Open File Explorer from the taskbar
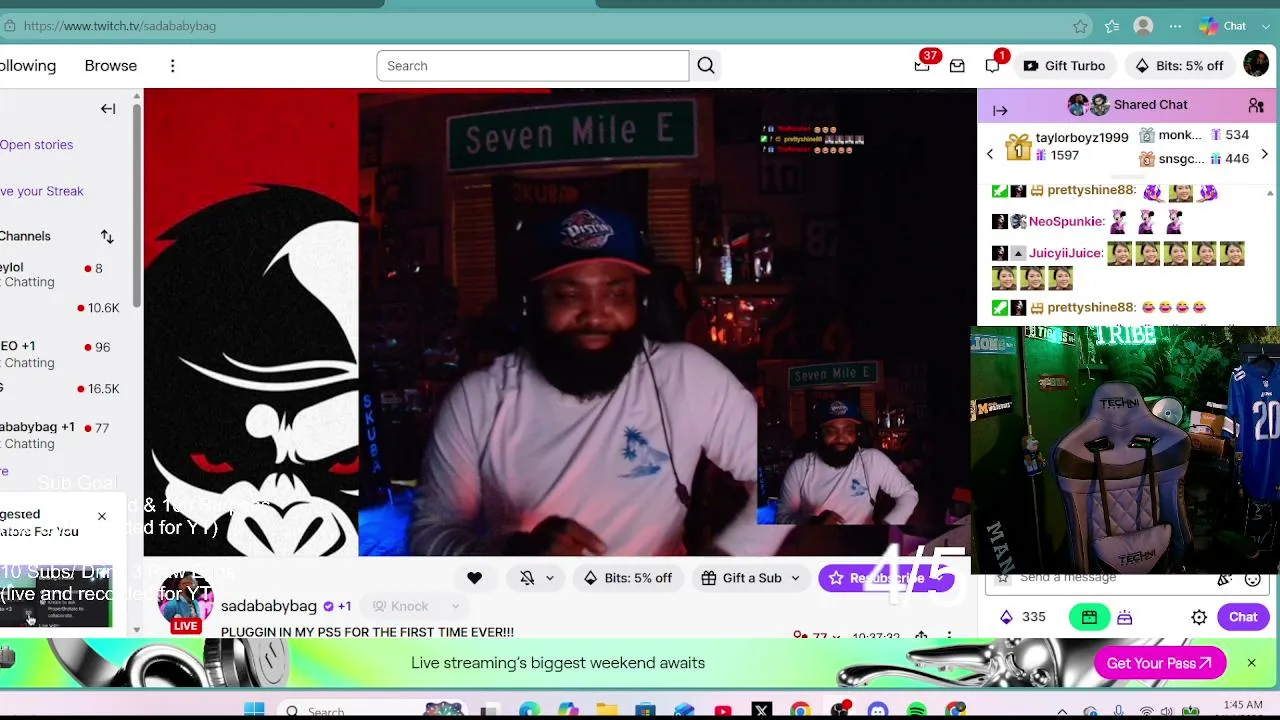Screen dimensions: 1280x720 tap(607, 711)
